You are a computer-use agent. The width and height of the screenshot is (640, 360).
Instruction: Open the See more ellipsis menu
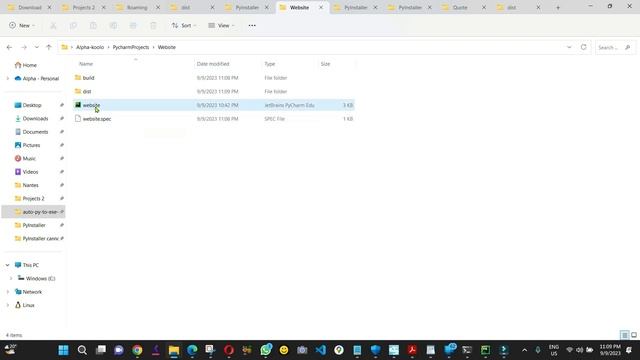pos(252,25)
